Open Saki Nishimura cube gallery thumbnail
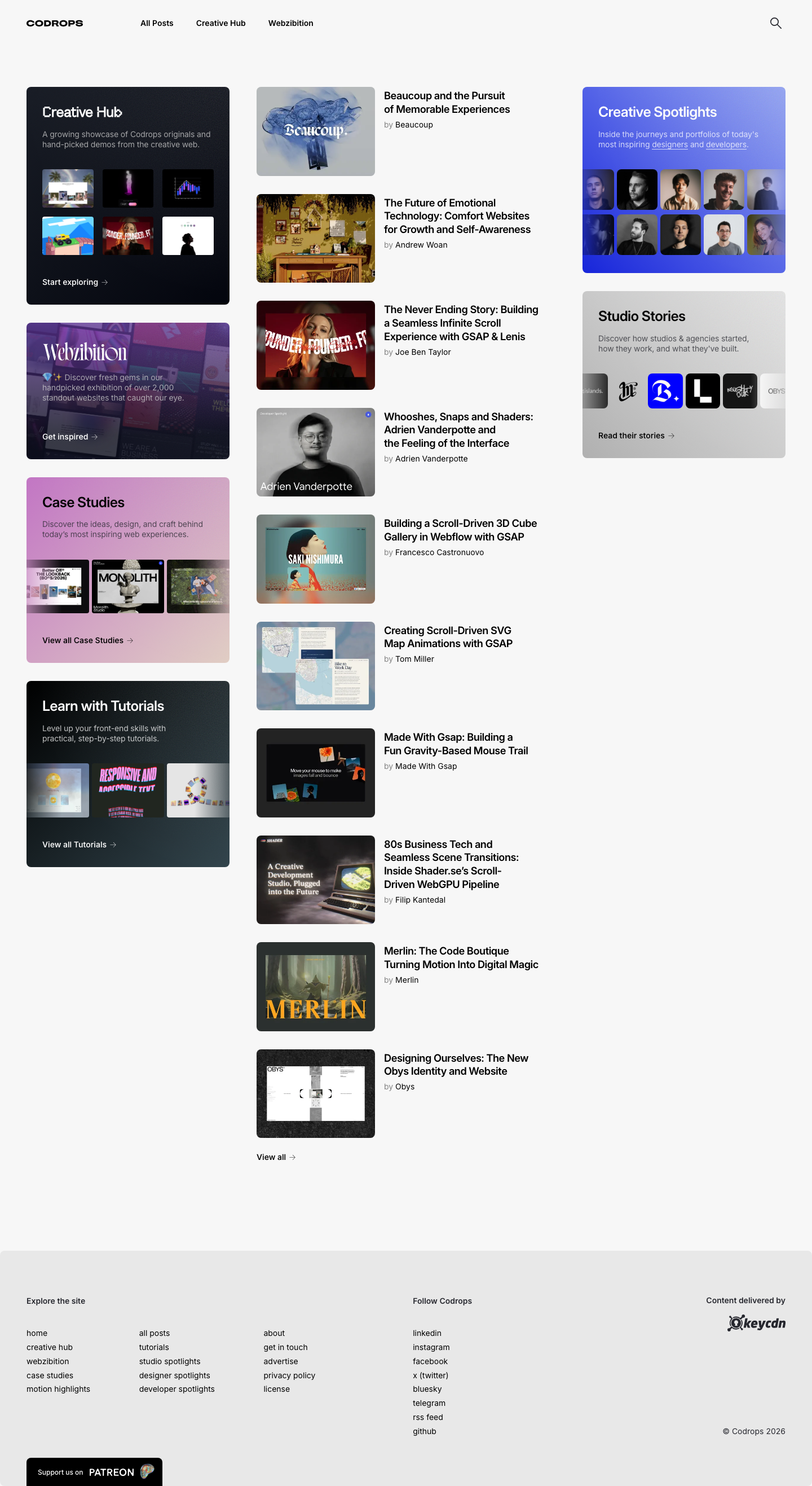This screenshot has height=1486, width=812. [315, 559]
